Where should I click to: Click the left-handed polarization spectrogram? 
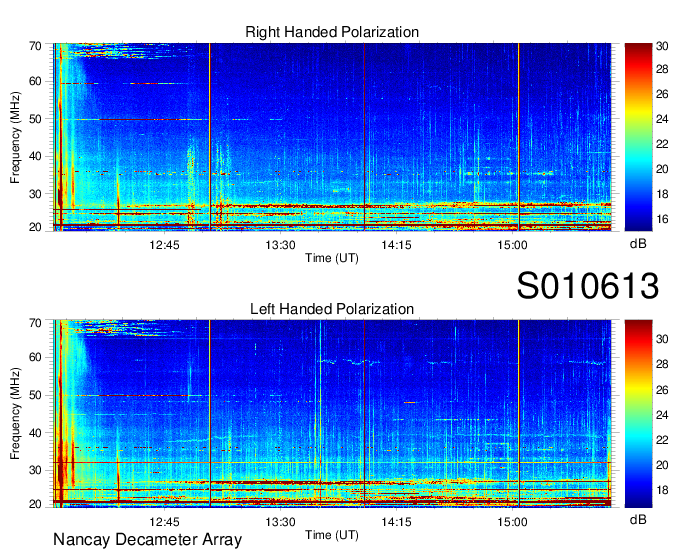point(332,414)
